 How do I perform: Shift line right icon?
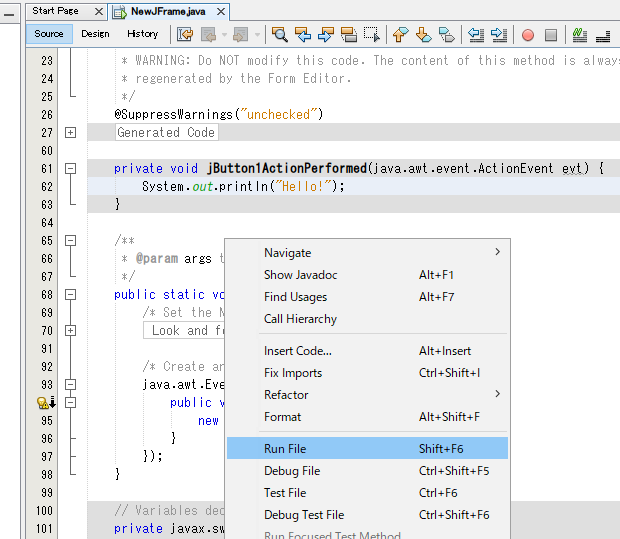pyautogui.click(x=499, y=35)
